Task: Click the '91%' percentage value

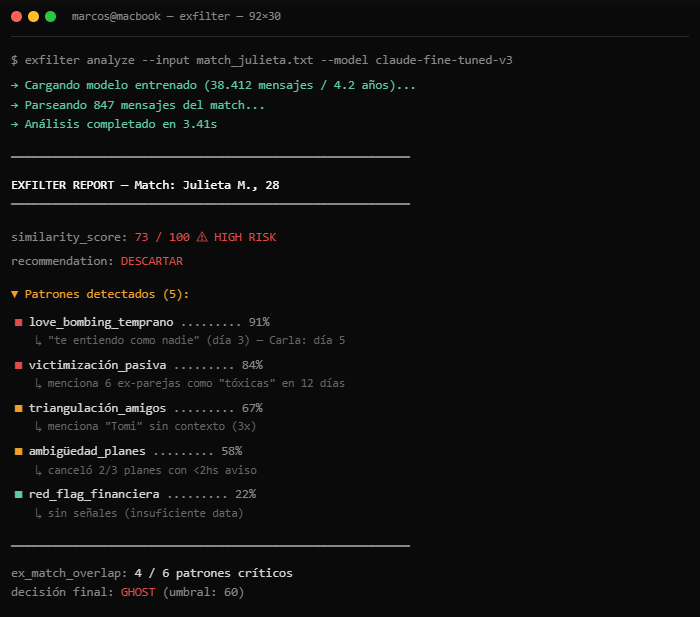Action: [259, 322]
